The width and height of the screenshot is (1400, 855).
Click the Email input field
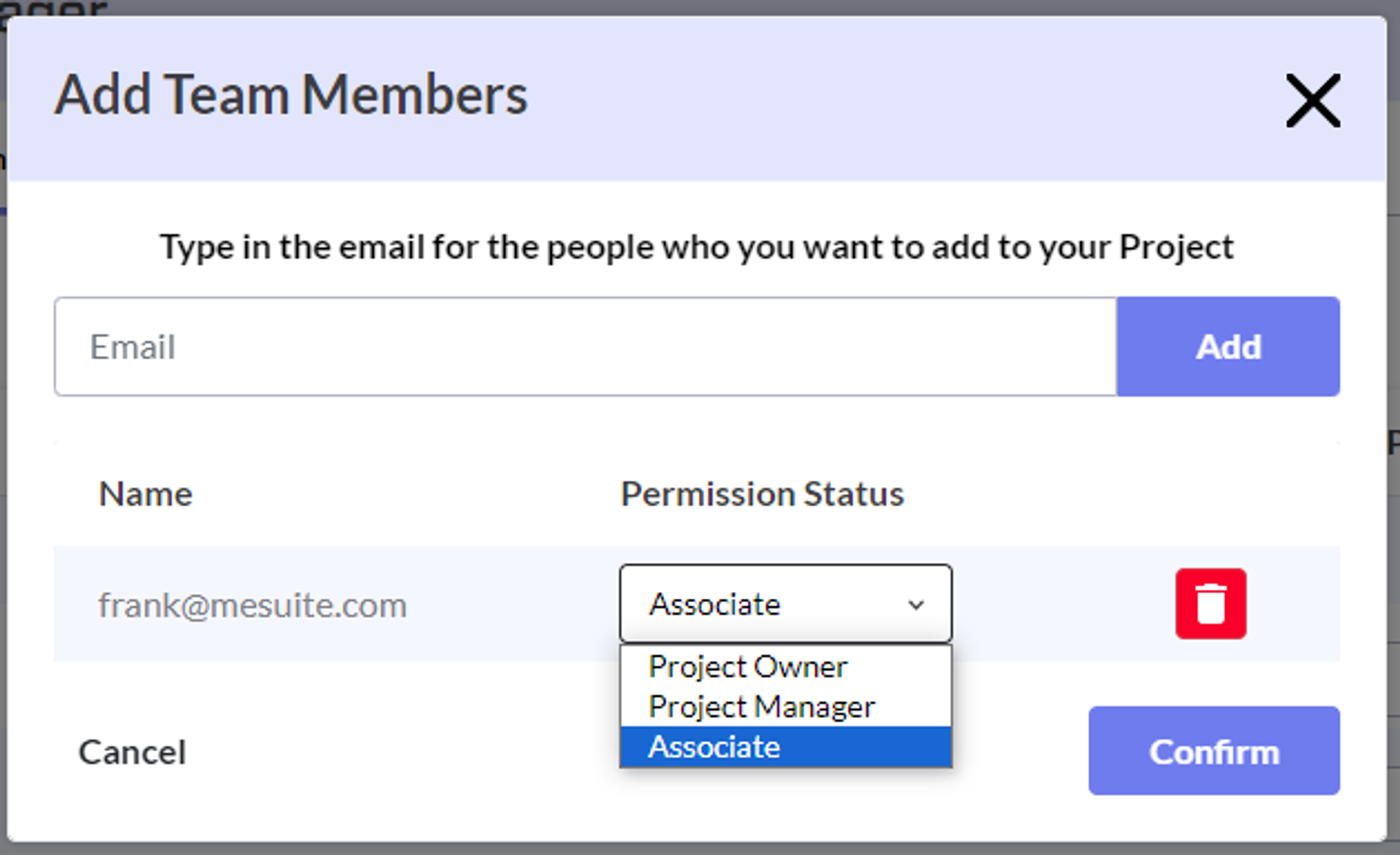click(585, 347)
